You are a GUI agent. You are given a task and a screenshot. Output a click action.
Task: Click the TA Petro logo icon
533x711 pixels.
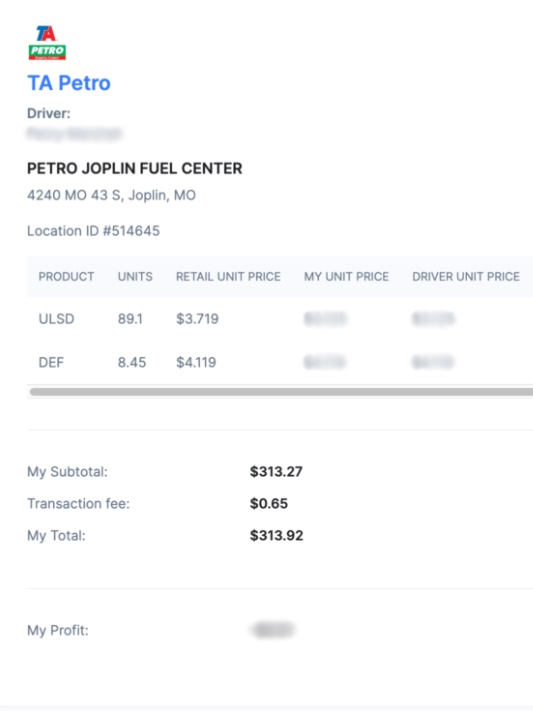pyautogui.click(x=47, y=43)
